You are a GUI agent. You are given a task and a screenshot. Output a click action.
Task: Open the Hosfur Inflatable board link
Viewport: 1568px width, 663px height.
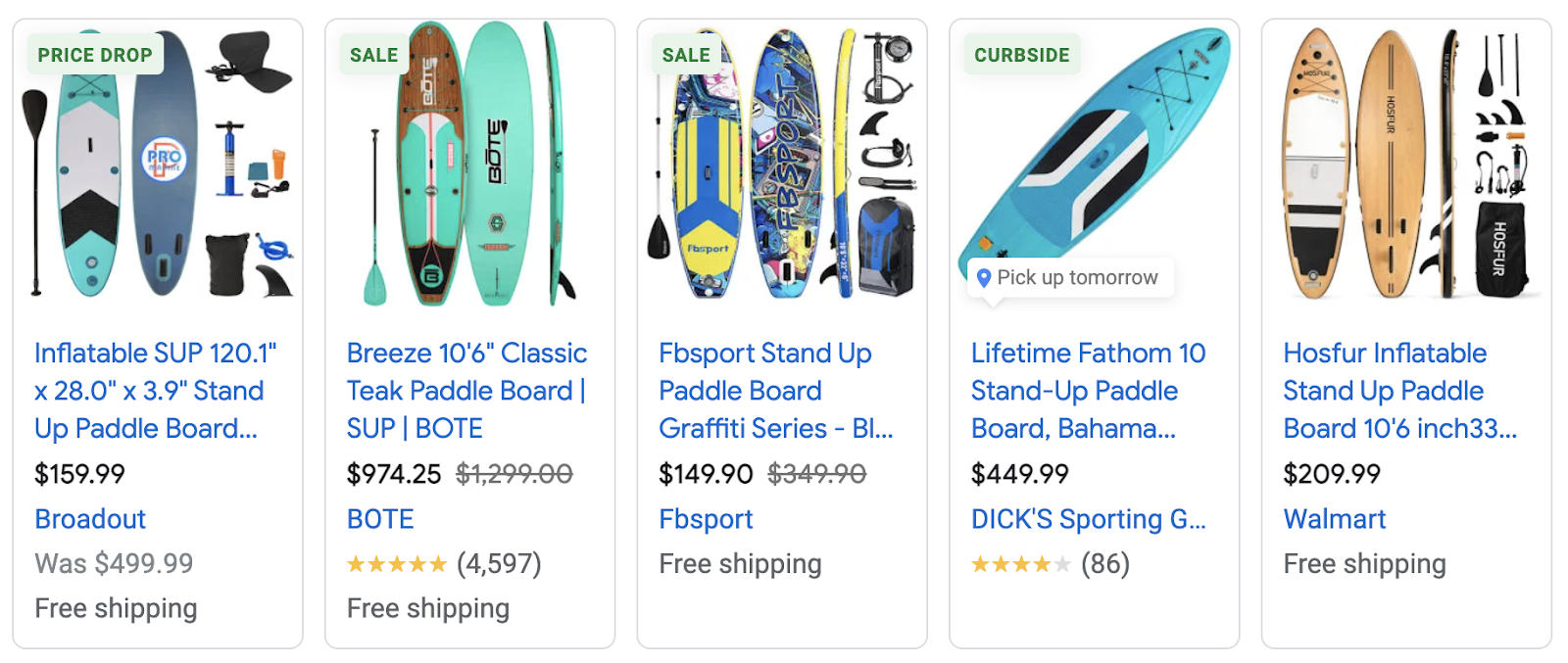1398,391
